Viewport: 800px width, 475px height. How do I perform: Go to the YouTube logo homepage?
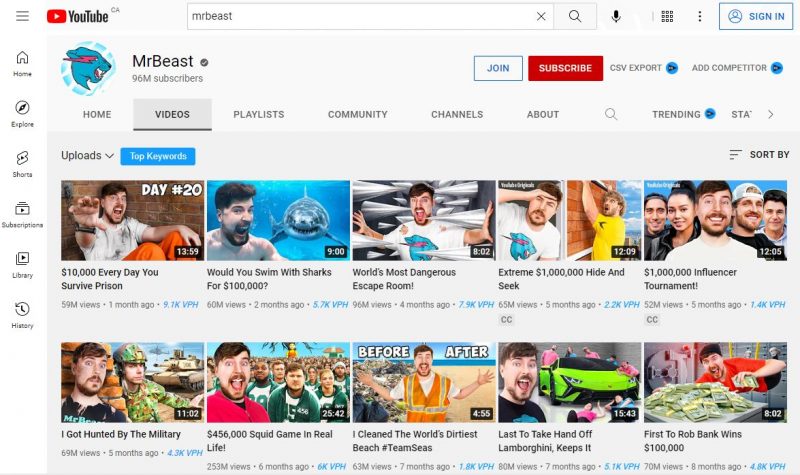(78, 16)
